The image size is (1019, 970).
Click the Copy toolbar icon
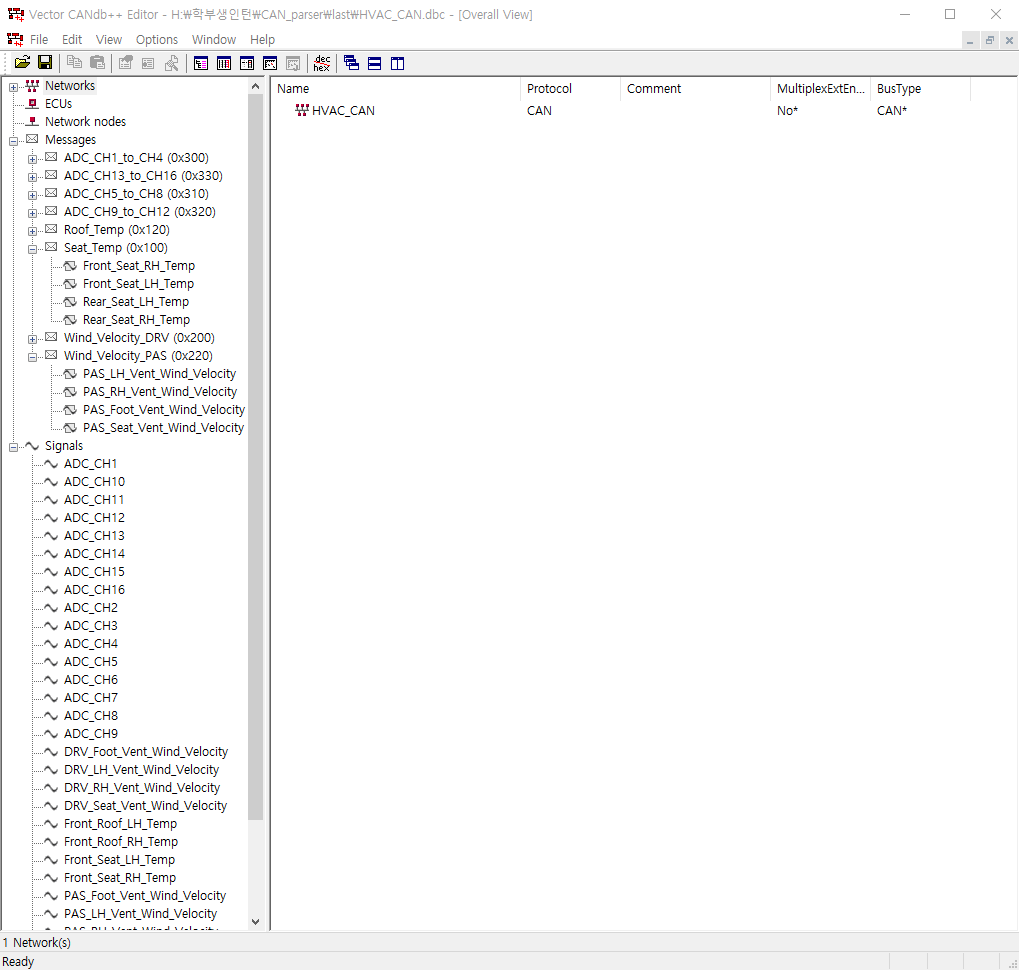(75, 63)
